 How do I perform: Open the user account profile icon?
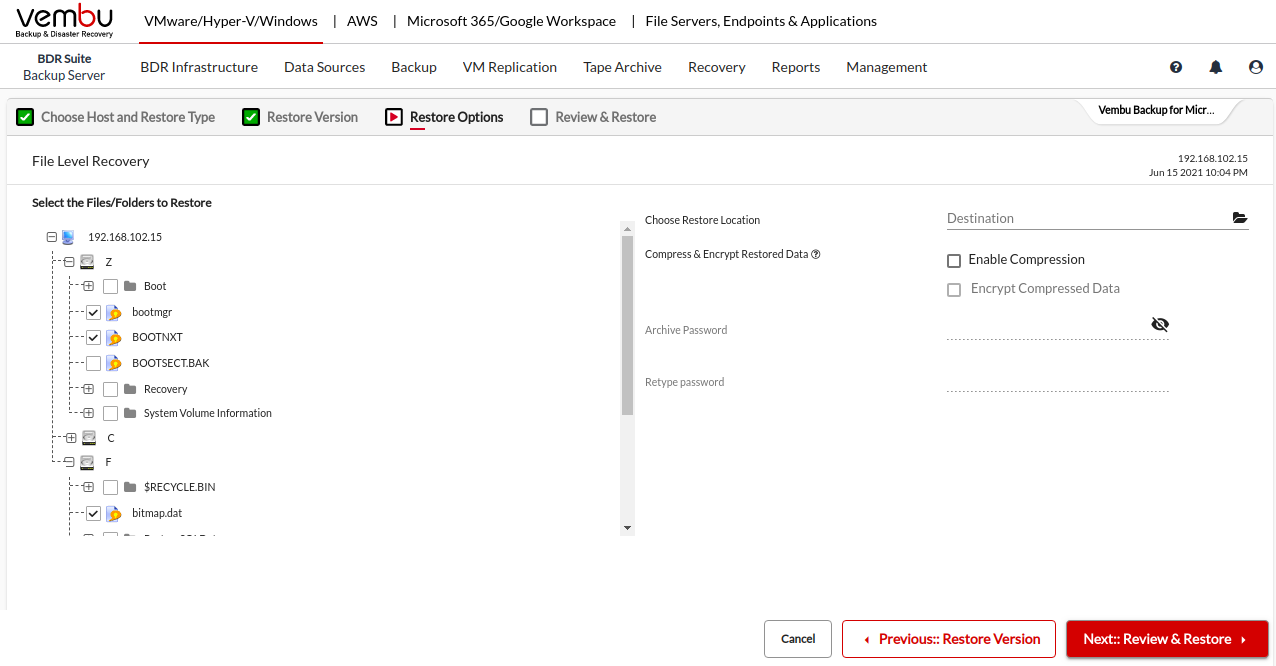pyautogui.click(x=1256, y=67)
